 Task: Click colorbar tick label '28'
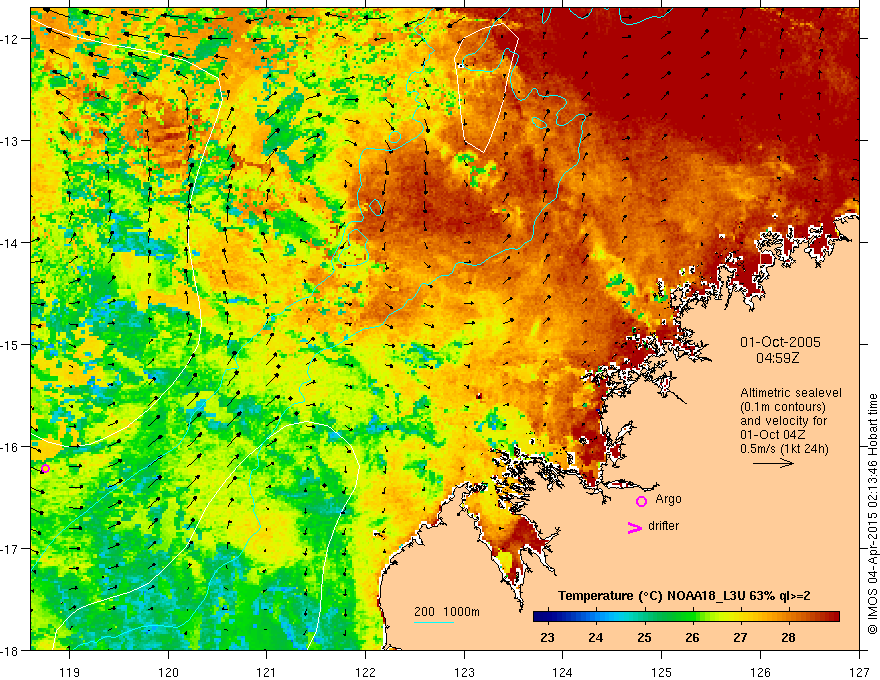pos(789,637)
